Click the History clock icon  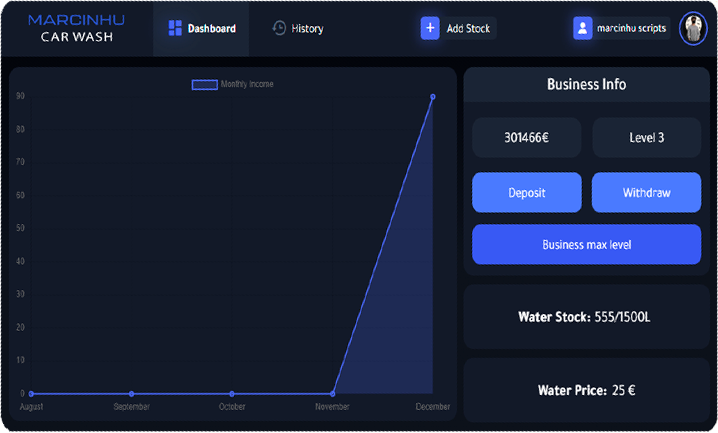pyautogui.click(x=280, y=28)
